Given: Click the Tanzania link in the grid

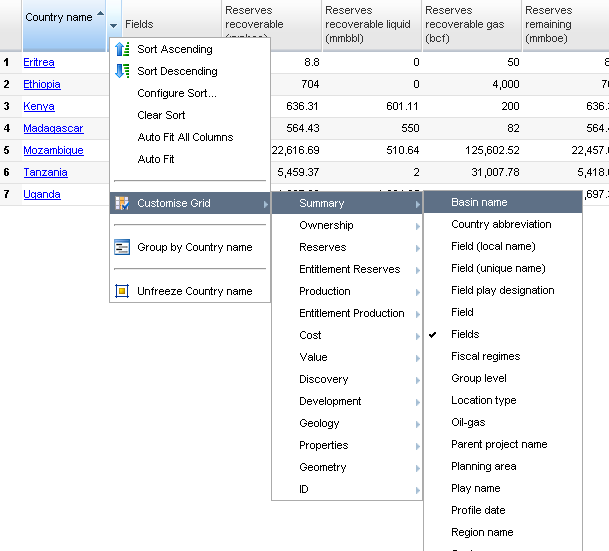Looking at the screenshot, I should (x=45, y=172).
